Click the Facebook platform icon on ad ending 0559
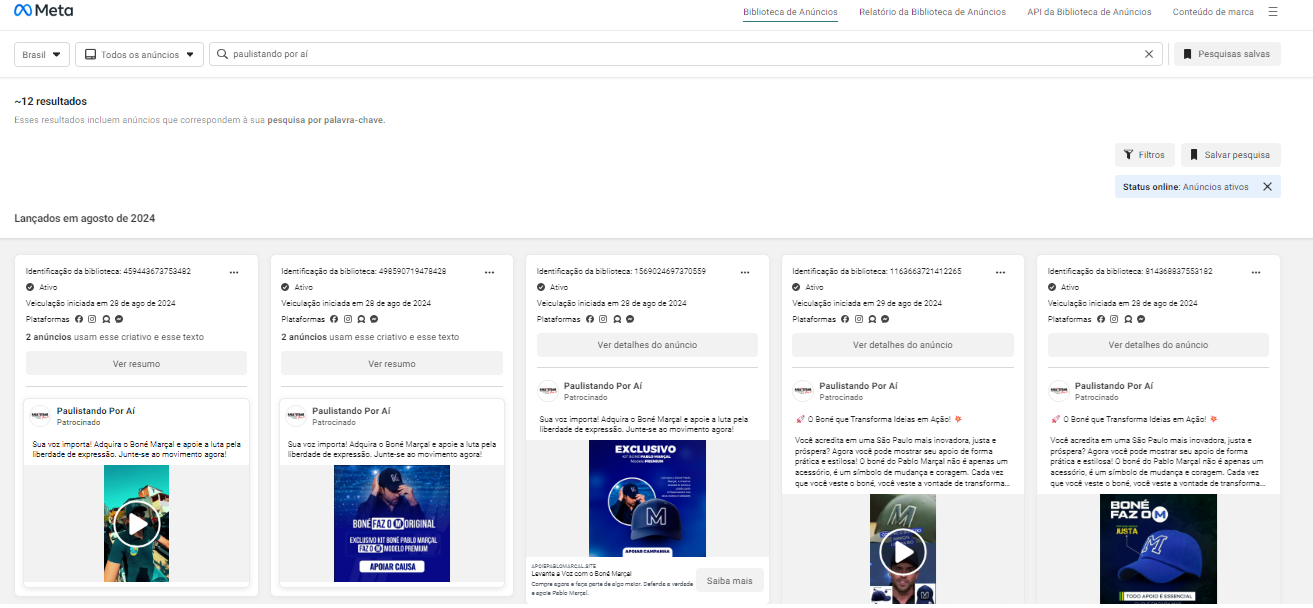This screenshot has width=1313, height=608. (591, 319)
